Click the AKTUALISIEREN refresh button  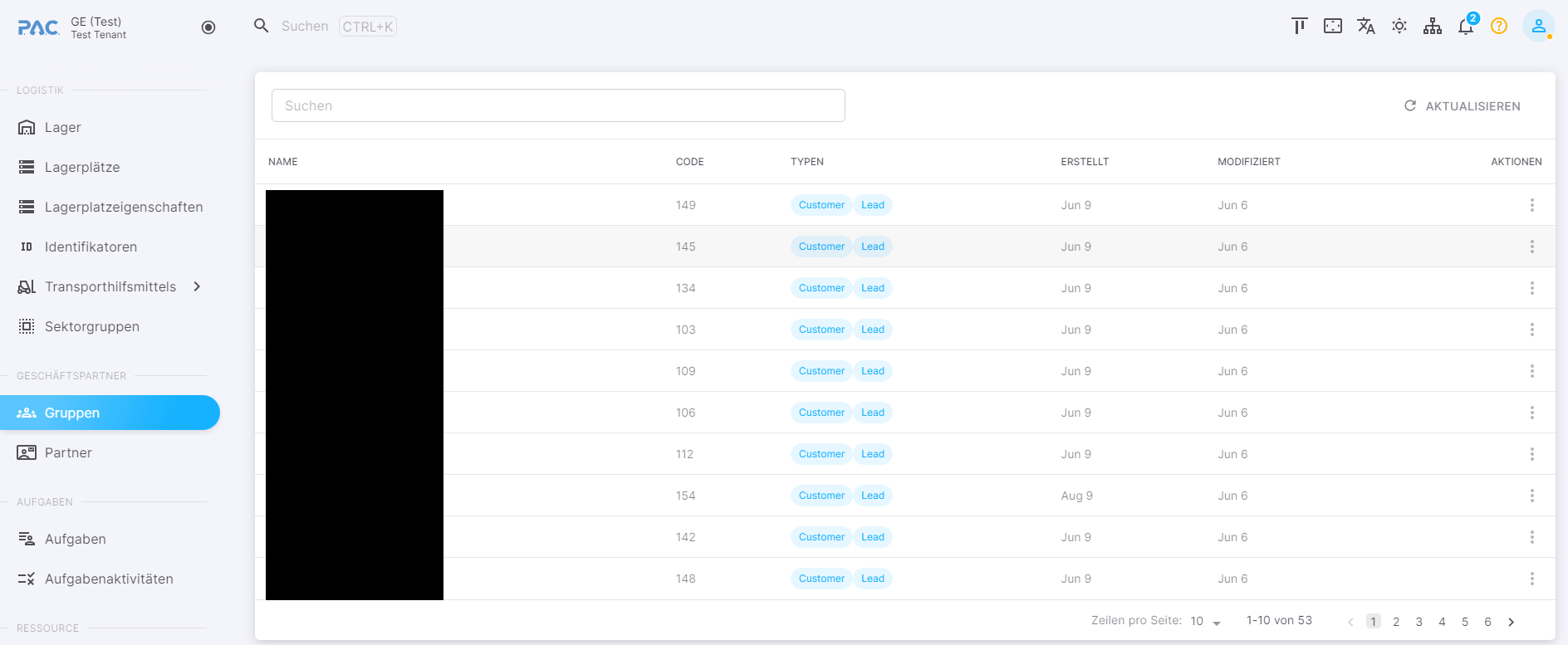[x=1463, y=106]
